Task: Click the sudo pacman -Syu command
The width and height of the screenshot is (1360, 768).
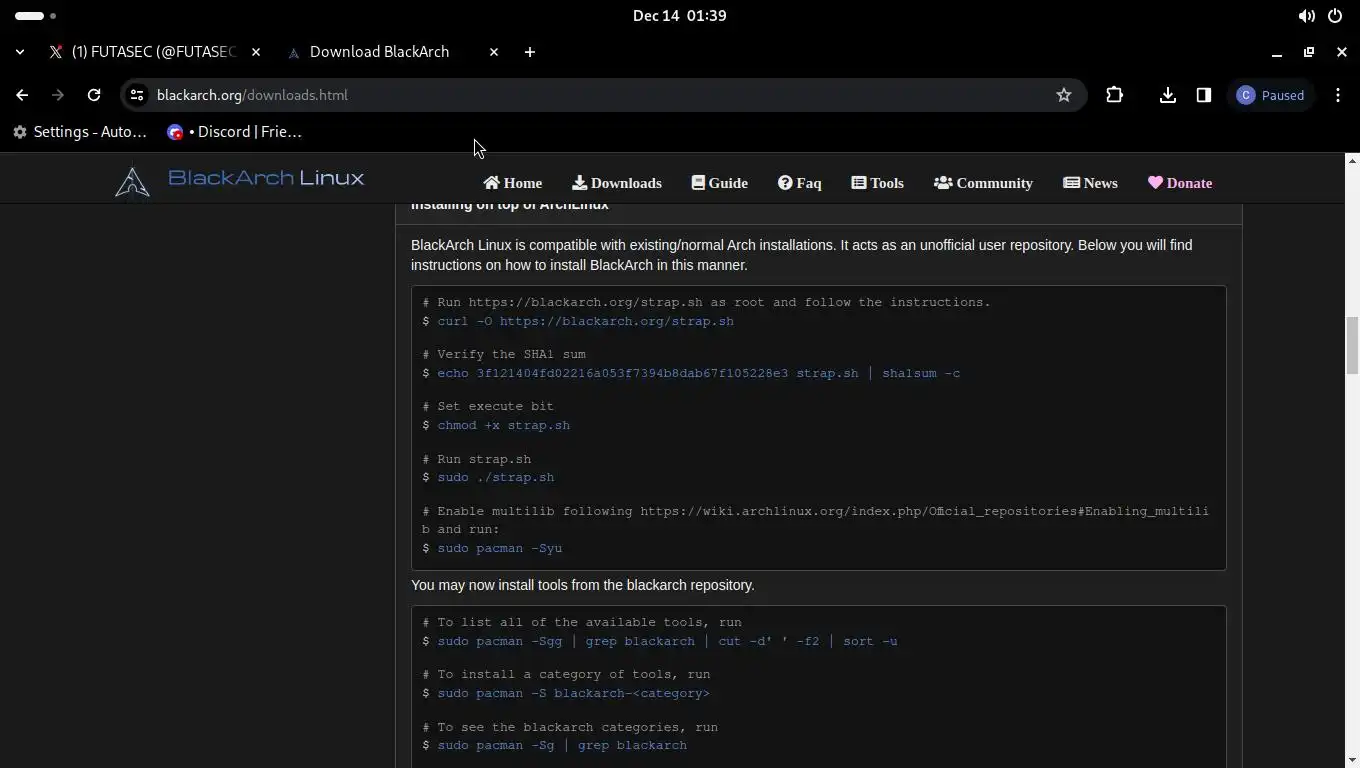Action: (499, 548)
